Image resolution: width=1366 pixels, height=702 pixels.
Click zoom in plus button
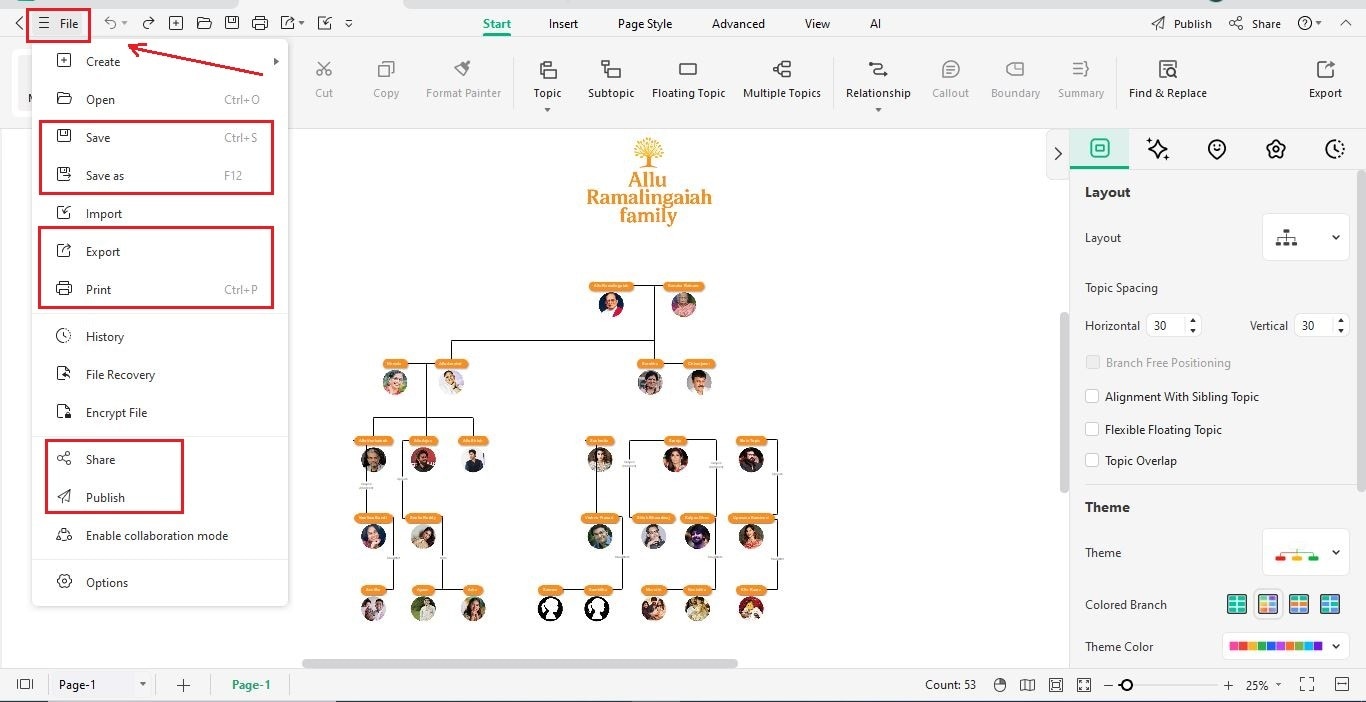[x=1228, y=685]
